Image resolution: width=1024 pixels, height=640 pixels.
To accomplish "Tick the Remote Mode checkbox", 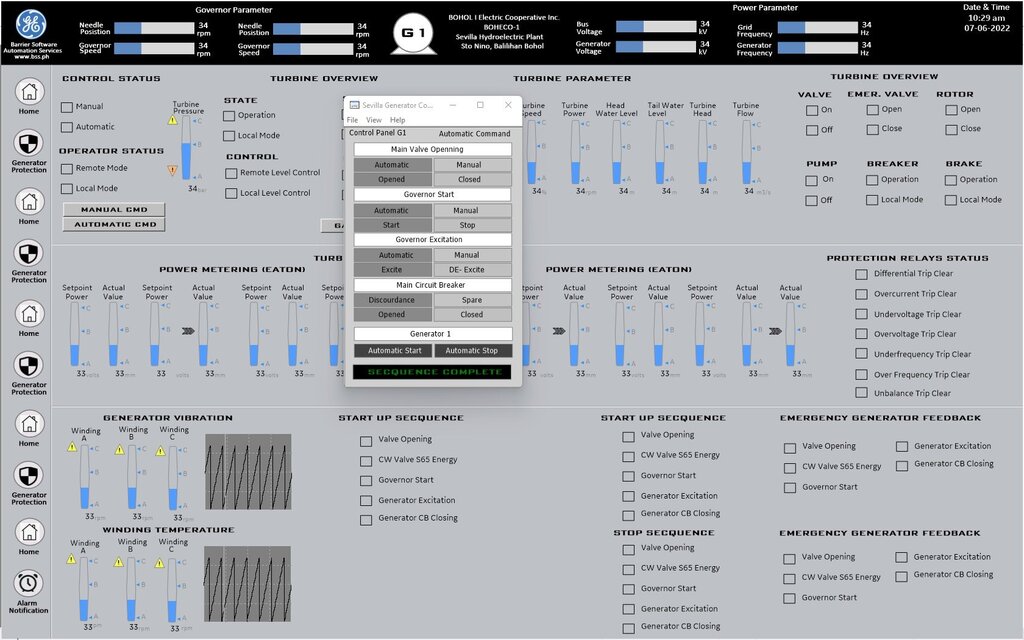I will 67,169.
